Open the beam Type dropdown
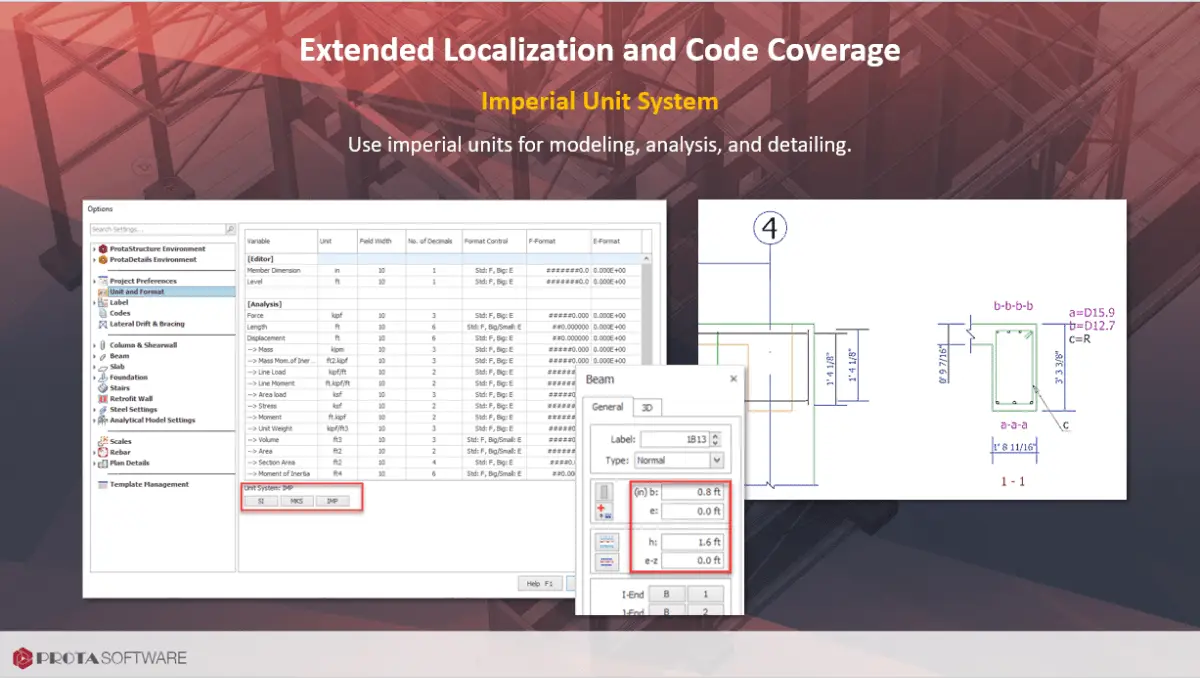 point(716,461)
